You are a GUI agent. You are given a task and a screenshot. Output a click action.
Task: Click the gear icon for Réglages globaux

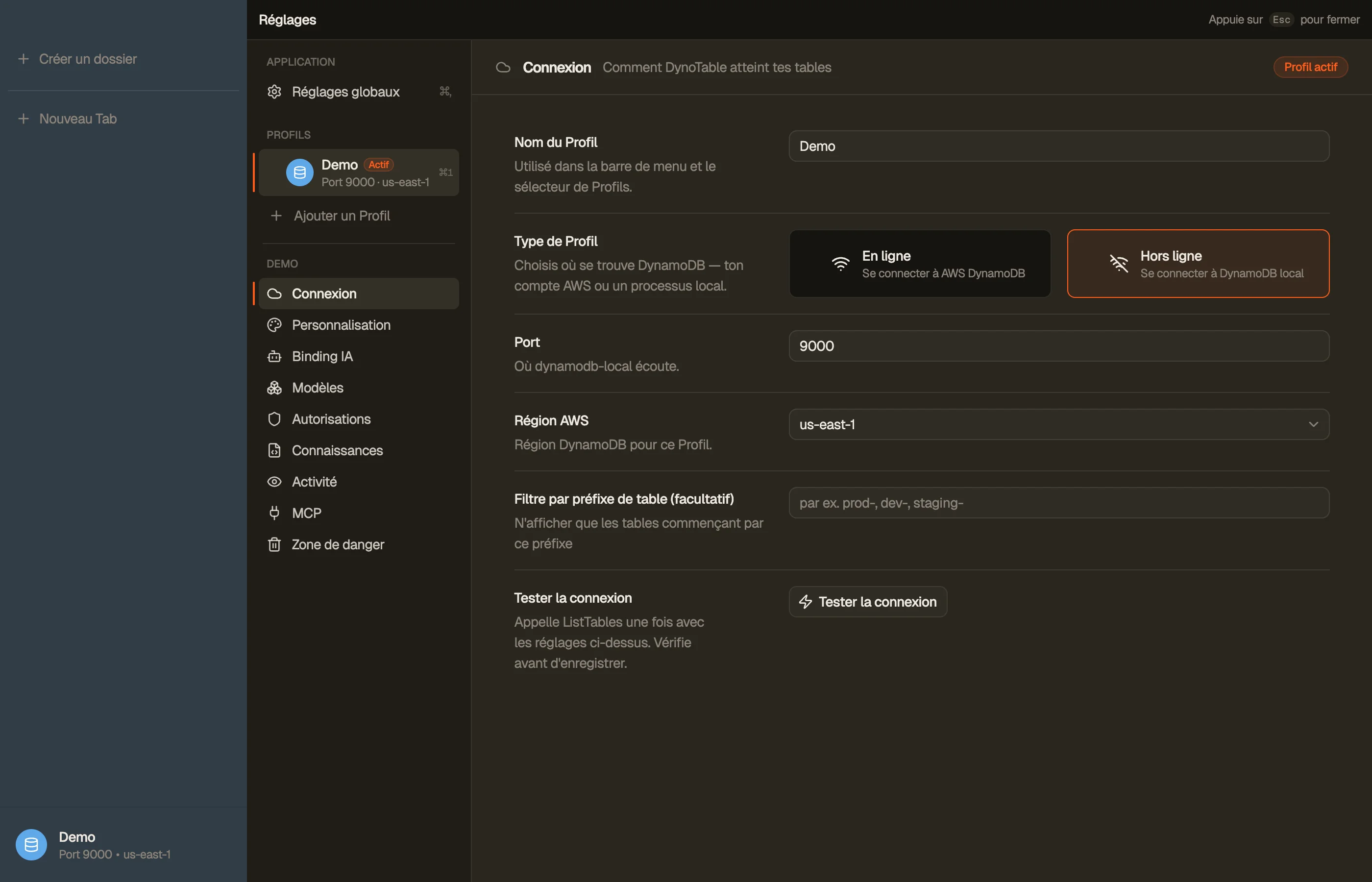point(274,92)
